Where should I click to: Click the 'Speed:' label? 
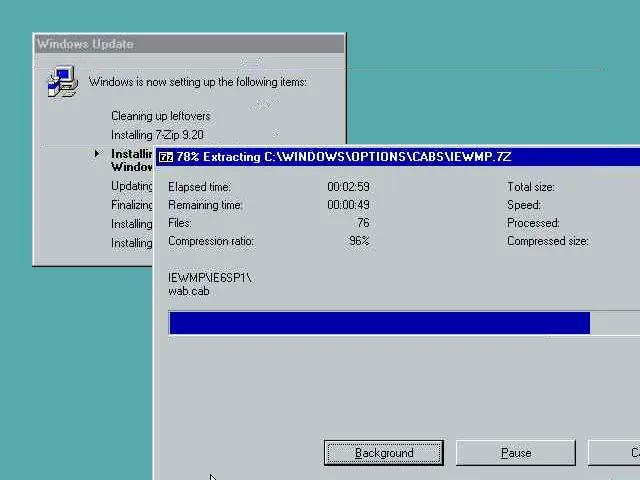pos(524,205)
